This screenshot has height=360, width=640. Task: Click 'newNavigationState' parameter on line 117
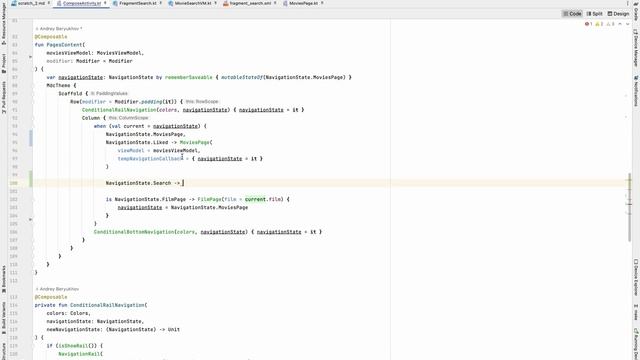pos(74,329)
